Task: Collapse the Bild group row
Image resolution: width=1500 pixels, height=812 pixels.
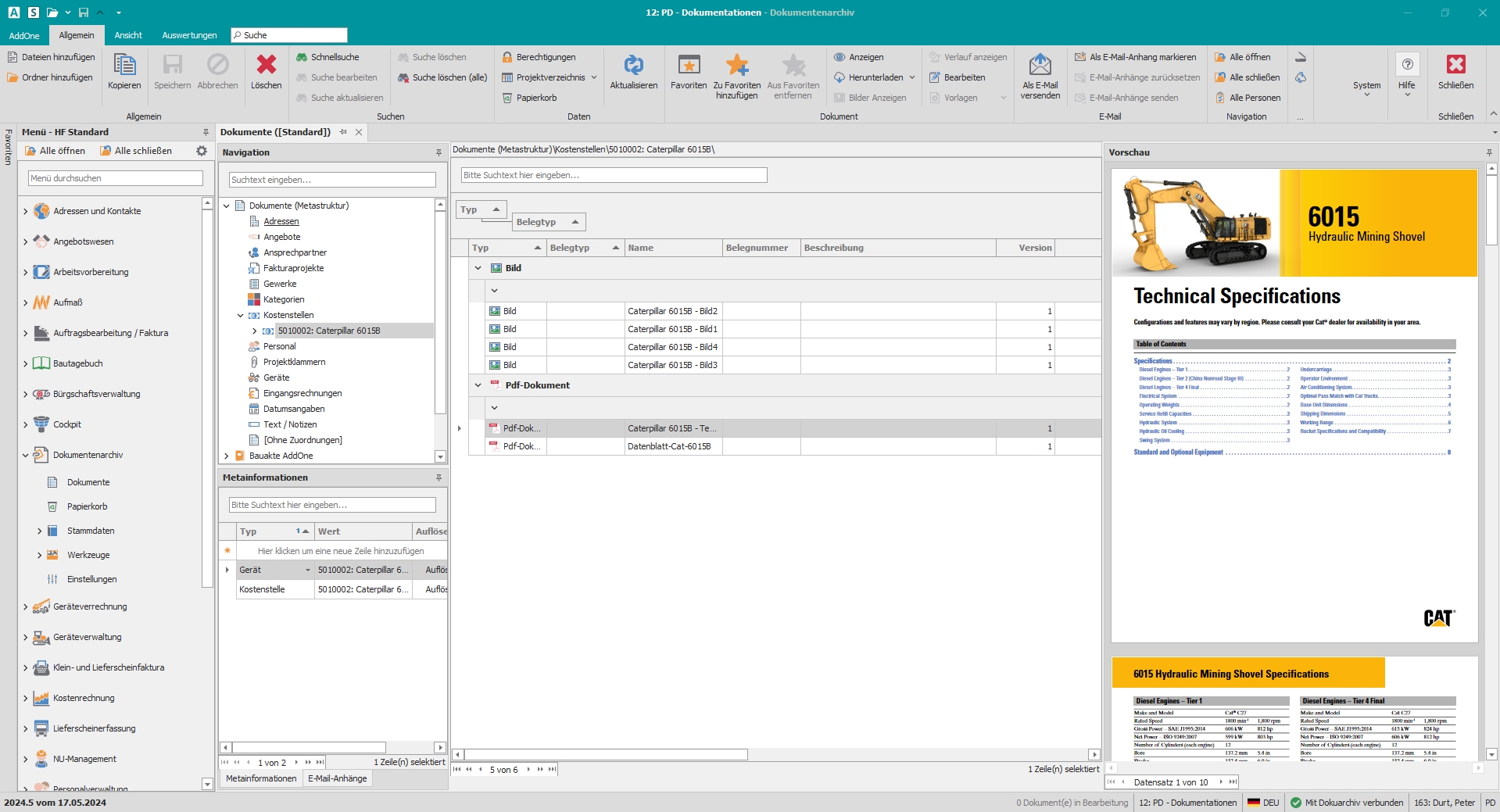Action: [478, 268]
